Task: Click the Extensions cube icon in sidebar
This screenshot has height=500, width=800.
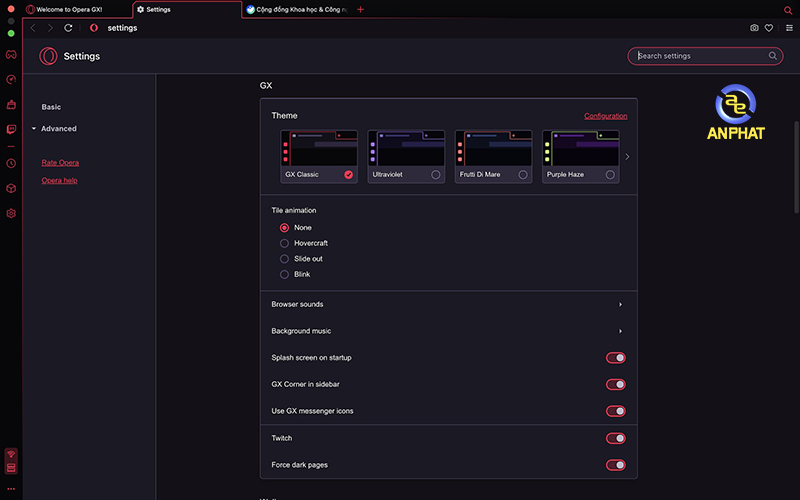Action: coord(11,188)
